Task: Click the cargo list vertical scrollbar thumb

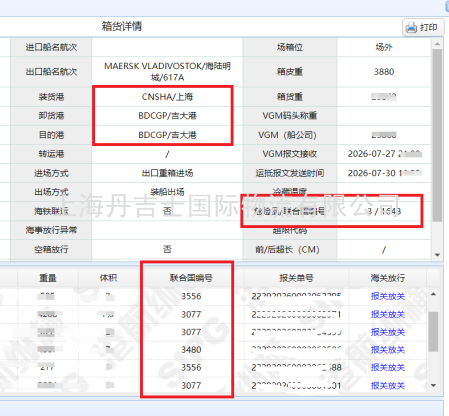Action: (433, 331)
